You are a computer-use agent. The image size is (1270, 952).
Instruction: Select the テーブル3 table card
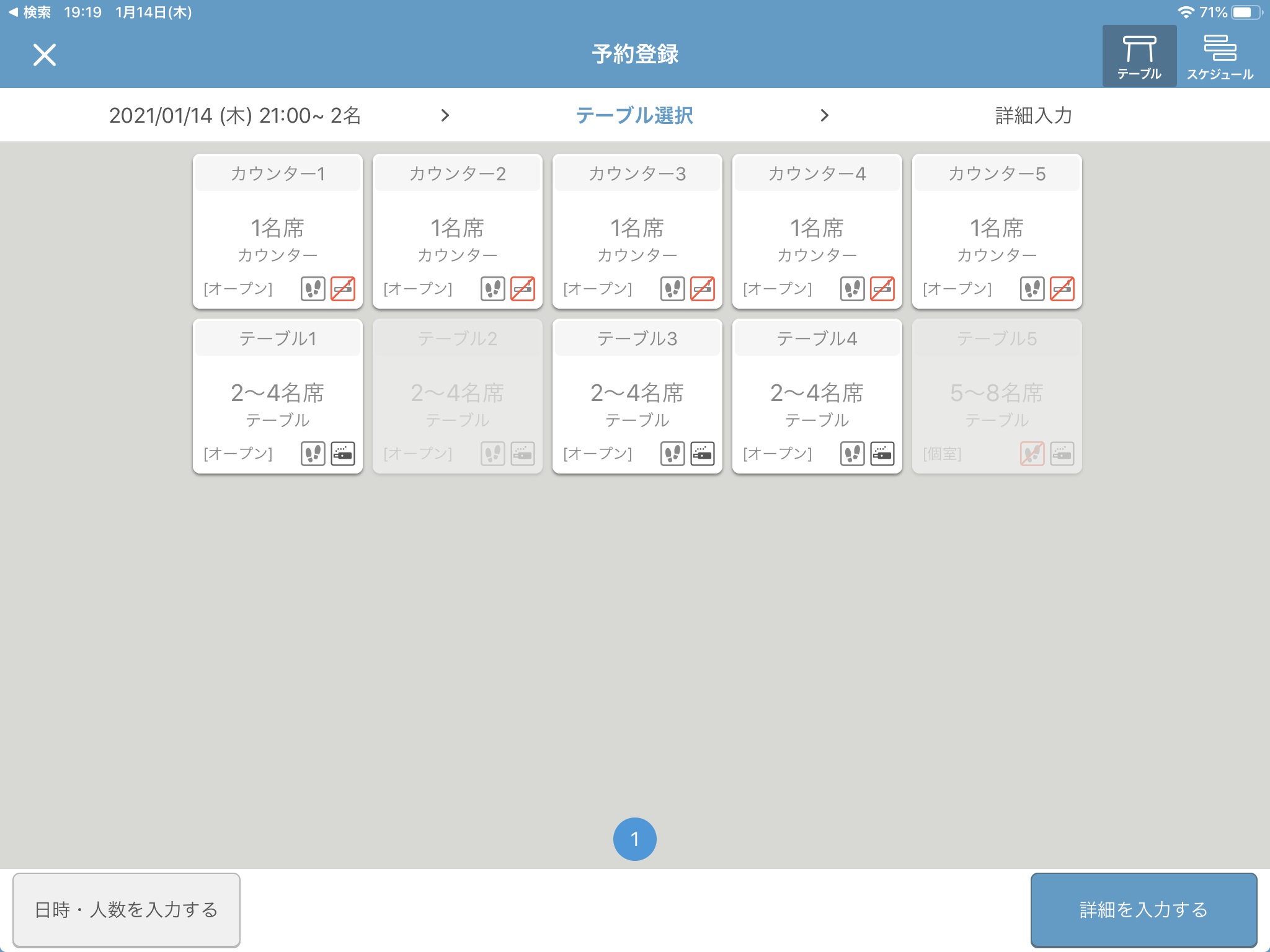click(637, 395)
